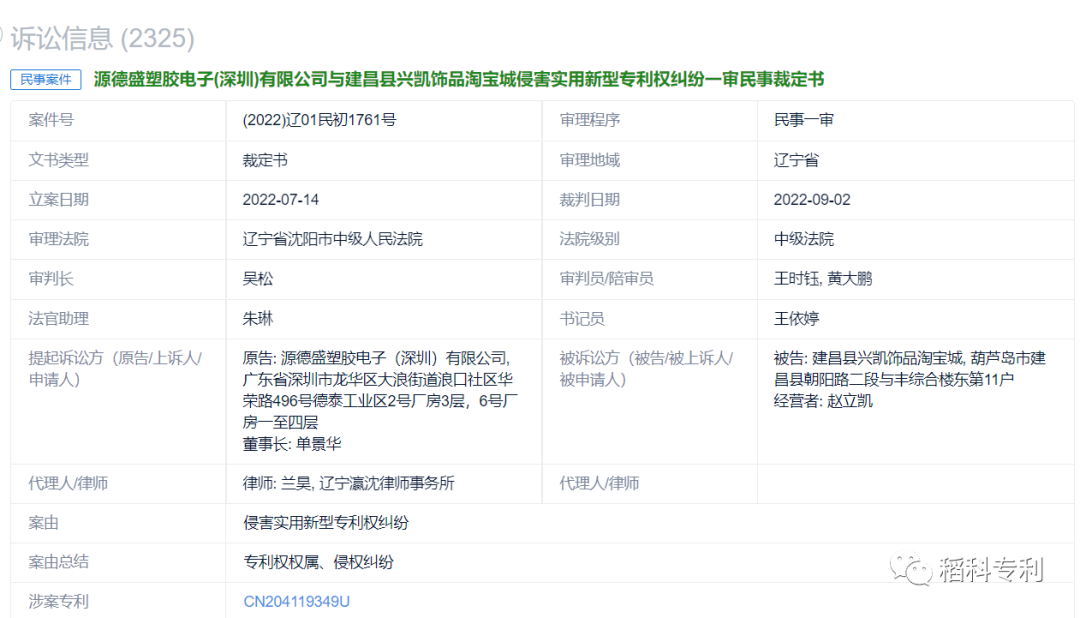Select judges 王时钰, 黄大鹏
Screen dimensions: 1080x618
[x=823, y=279]
